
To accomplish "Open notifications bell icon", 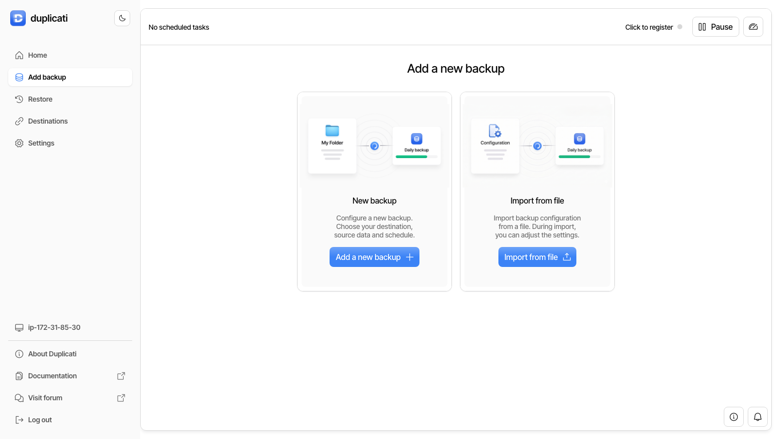I will click(x=758, y=417).
